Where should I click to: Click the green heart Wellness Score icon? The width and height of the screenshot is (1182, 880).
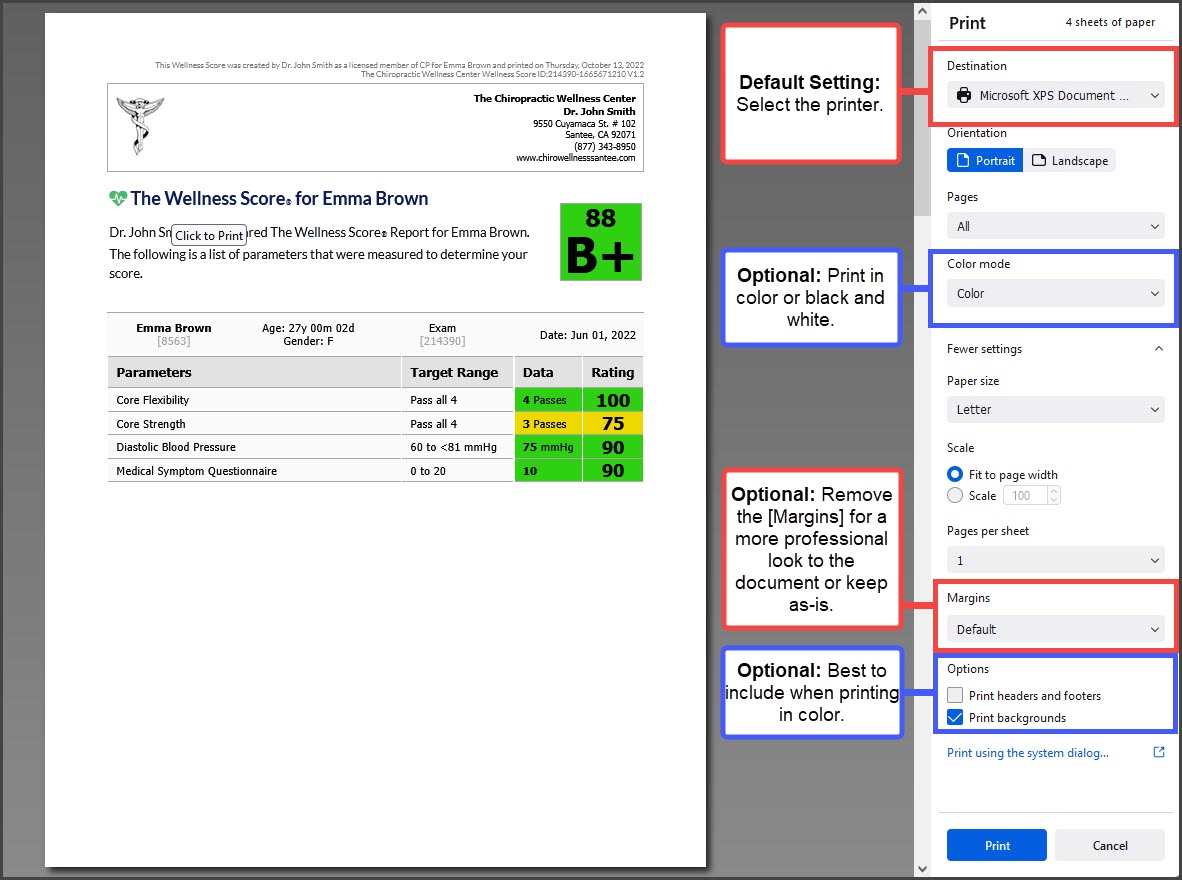click(x=118, y=198)
